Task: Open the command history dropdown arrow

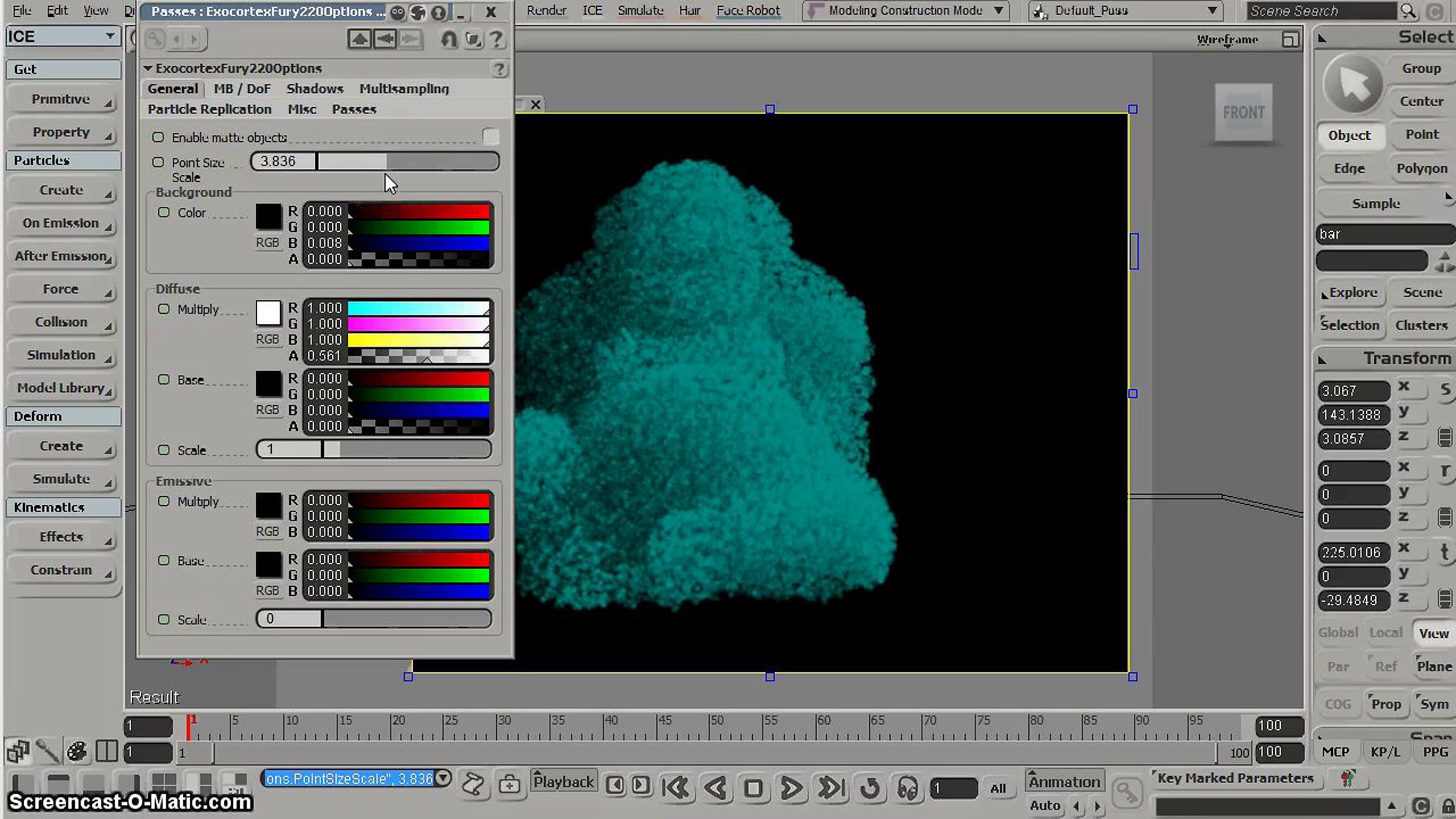Action: [443, 778]
